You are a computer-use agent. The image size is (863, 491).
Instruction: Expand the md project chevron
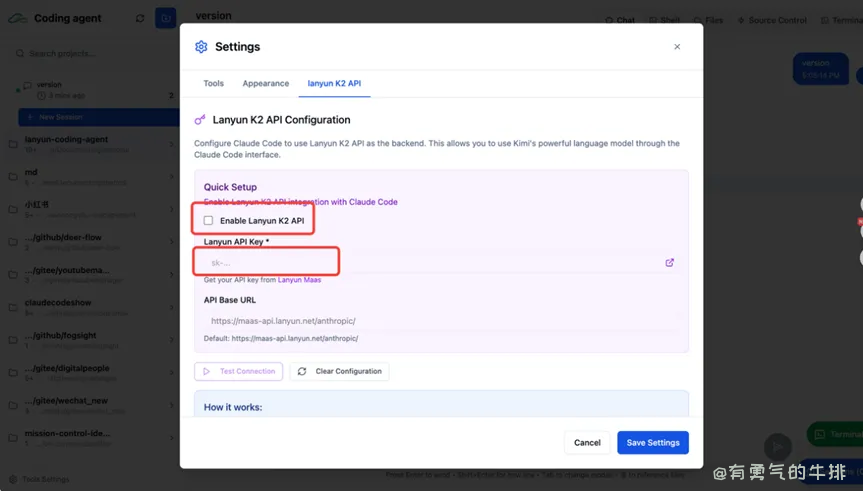pyautogui.click(x=172, y=177)
